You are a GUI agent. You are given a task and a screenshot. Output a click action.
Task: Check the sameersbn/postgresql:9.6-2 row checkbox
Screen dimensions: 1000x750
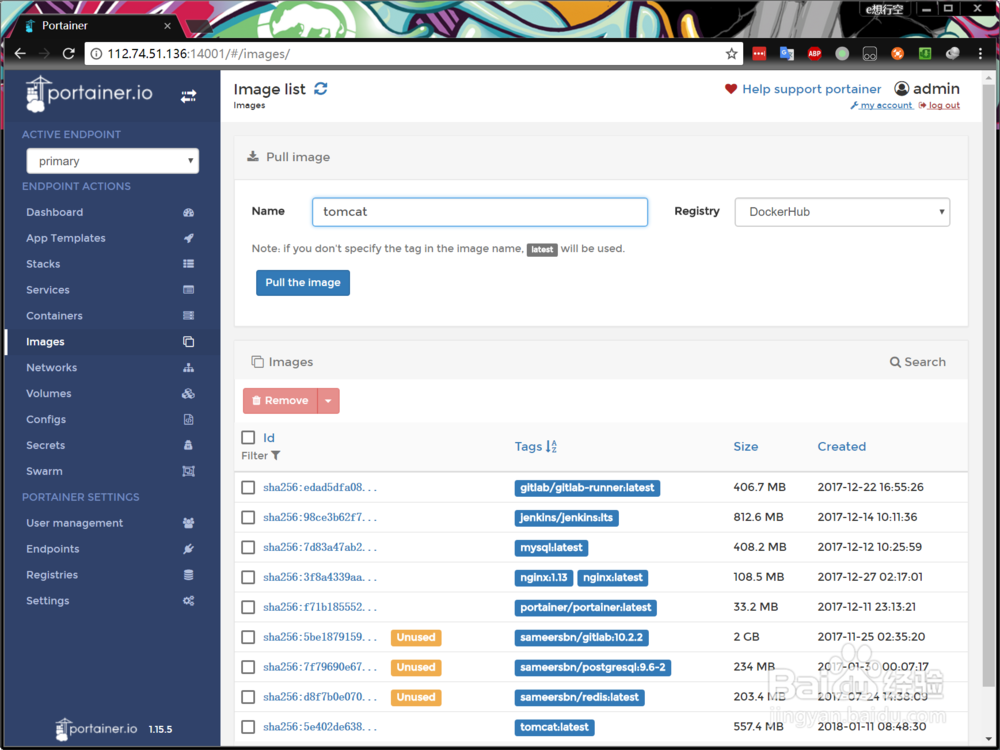click(248, 667)
